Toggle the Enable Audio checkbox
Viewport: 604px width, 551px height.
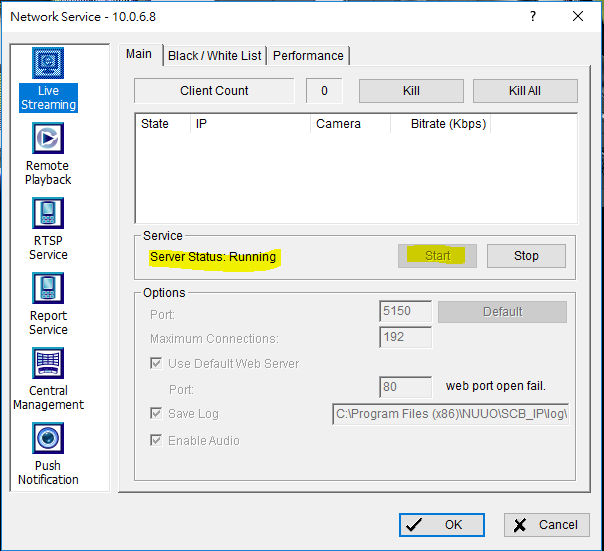point(156,441)
